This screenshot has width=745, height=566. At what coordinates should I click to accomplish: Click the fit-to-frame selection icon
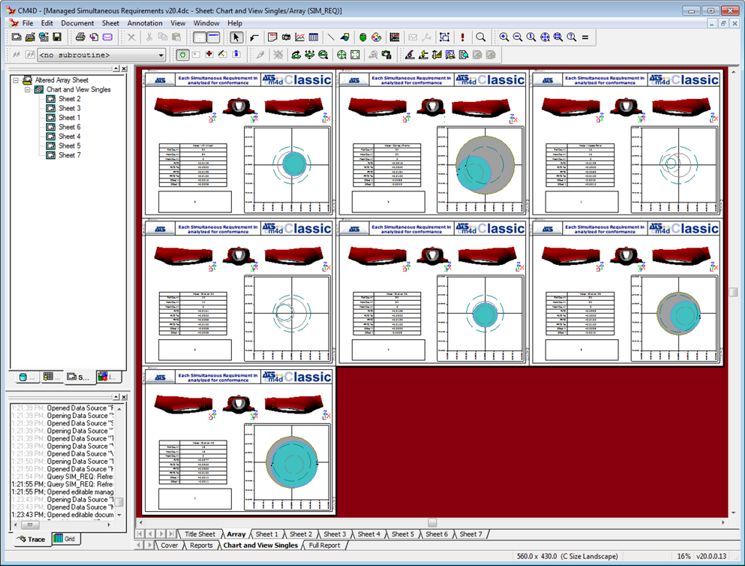444,37
